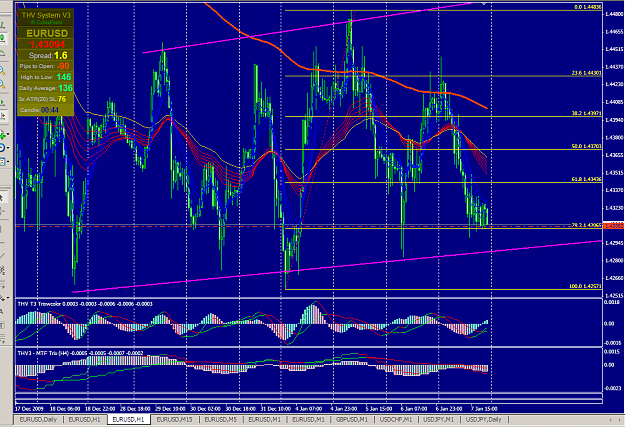Expand the indicators list dropdown arrow
This screenshot has width=625, height=427.
pyautogui.click(x=8, y=135)
